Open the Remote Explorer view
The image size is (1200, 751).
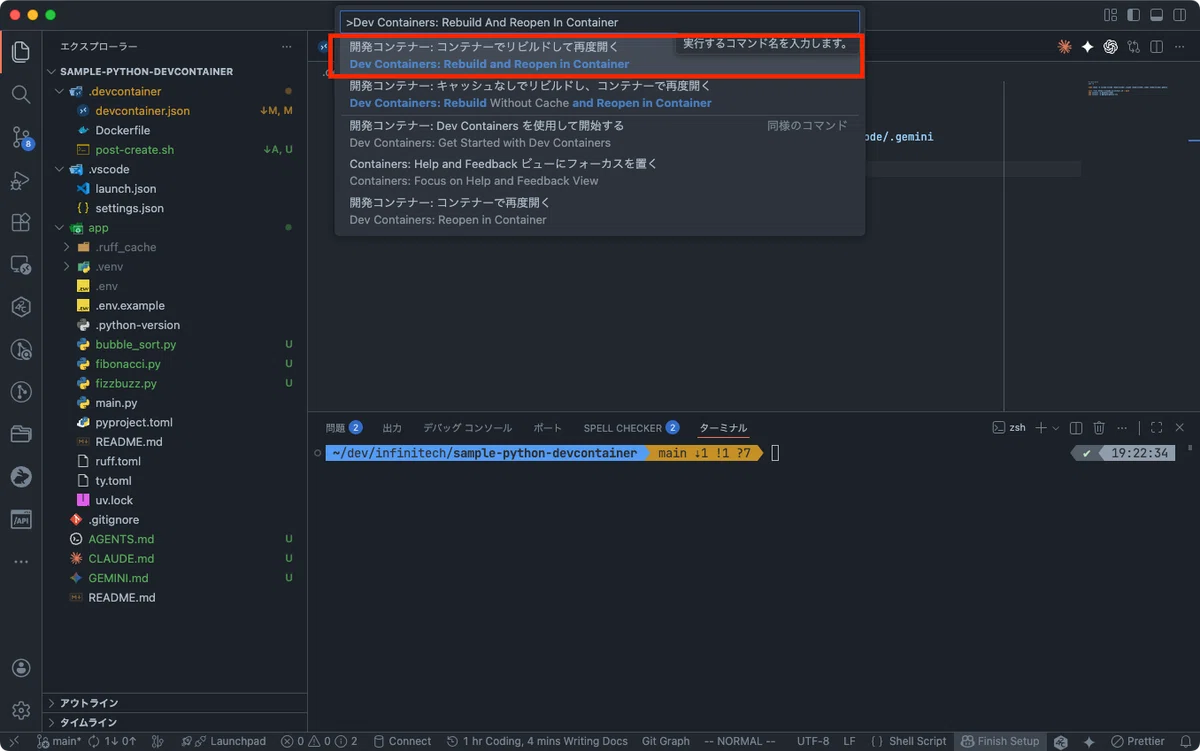coord(21,266)
